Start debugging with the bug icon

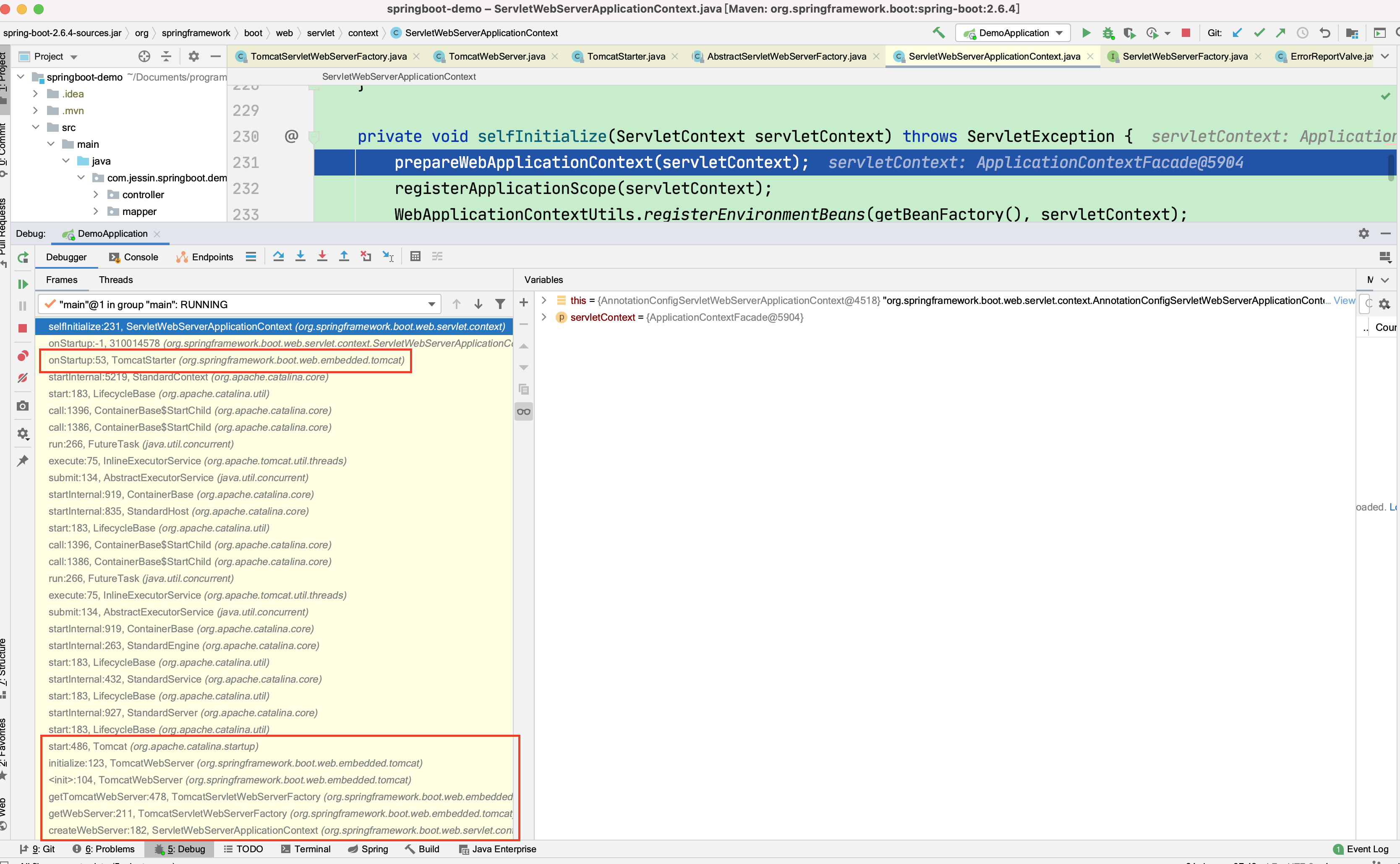(x=1109, y=33)
